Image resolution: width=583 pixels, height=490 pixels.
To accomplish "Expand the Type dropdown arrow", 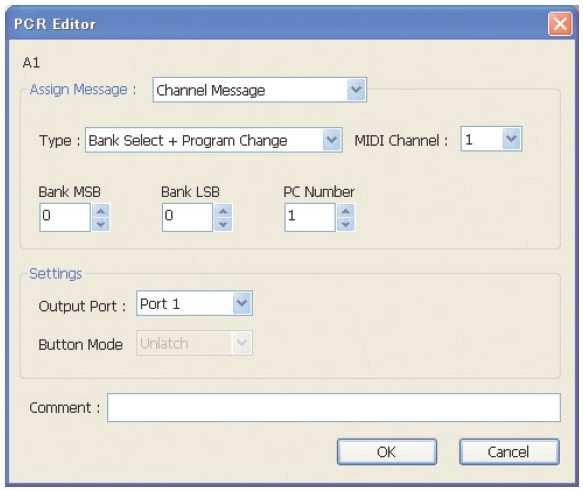I will tap(332, 140).
